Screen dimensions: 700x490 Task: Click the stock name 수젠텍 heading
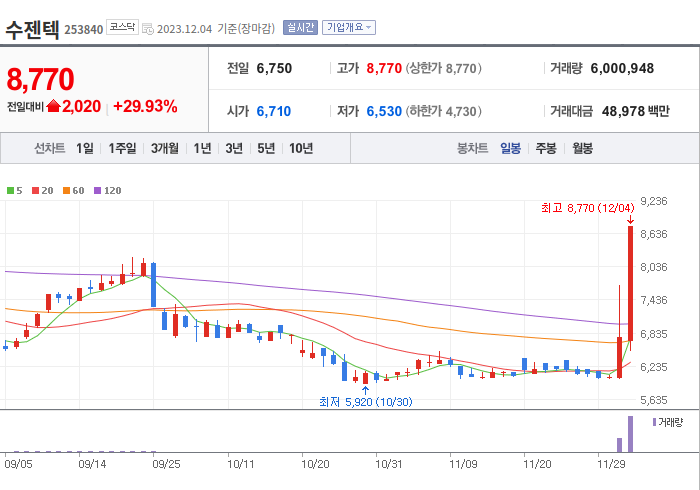click(x=32, y=30)
